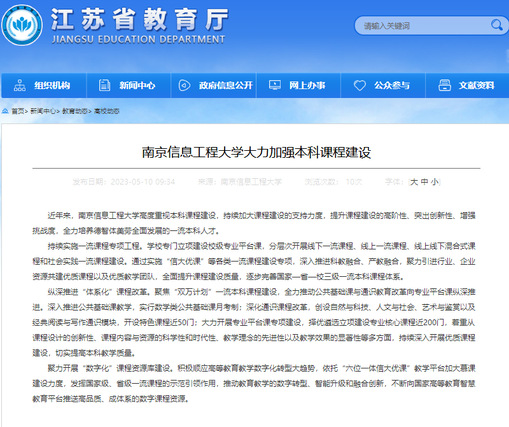Click the paragraph starting 持续实施一流课程专项工程
This screenshot has height=427, width=509.
click(254, 261)
